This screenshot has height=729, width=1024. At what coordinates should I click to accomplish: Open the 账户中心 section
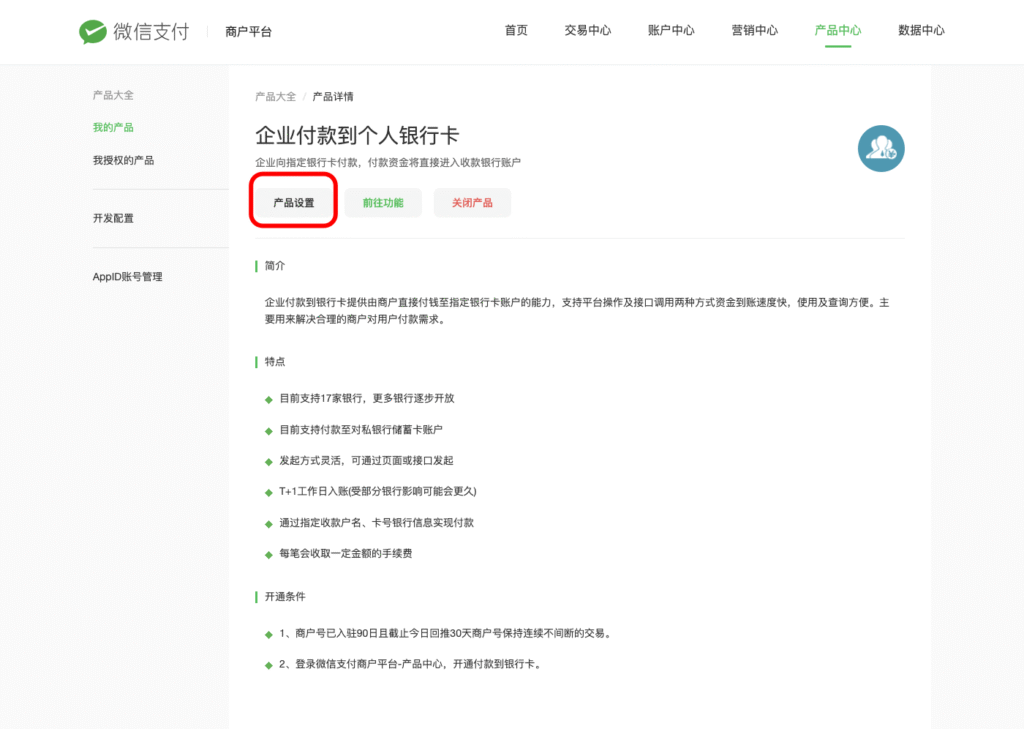pyautogui.click(x=670, y=30)
